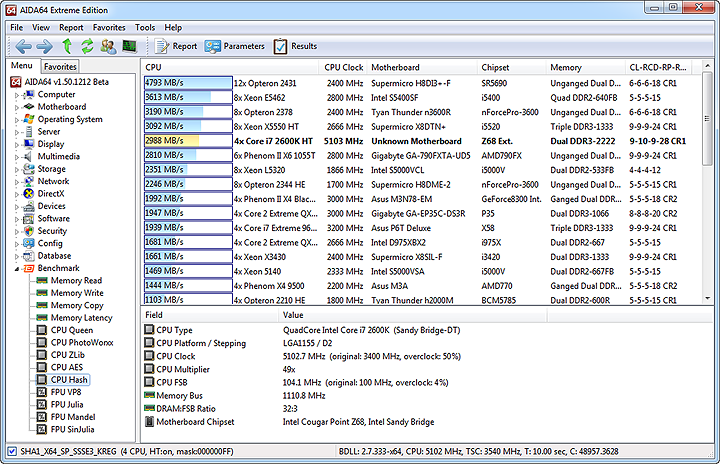The image size is (720, 464).
Task: Open the View menu
Action: [x=40, y=28]
